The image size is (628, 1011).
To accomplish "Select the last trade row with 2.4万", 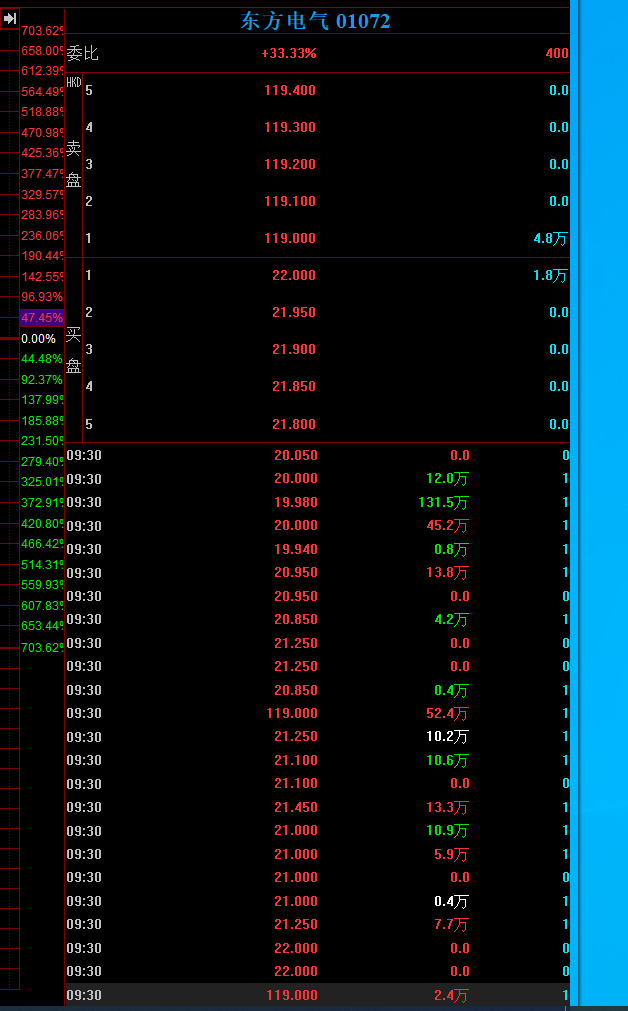I will (317, 995).
